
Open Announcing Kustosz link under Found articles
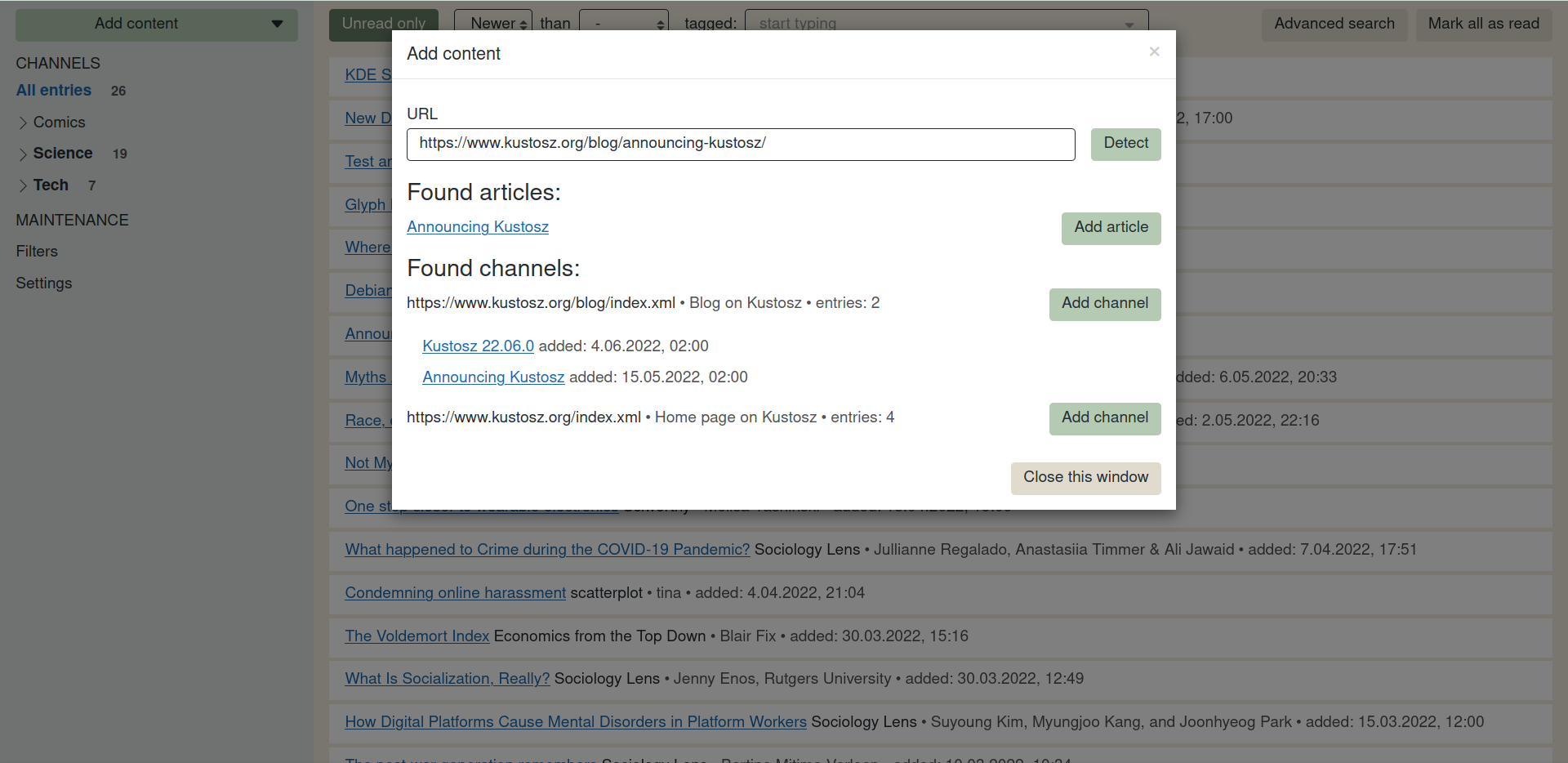[x=478, y=227]
